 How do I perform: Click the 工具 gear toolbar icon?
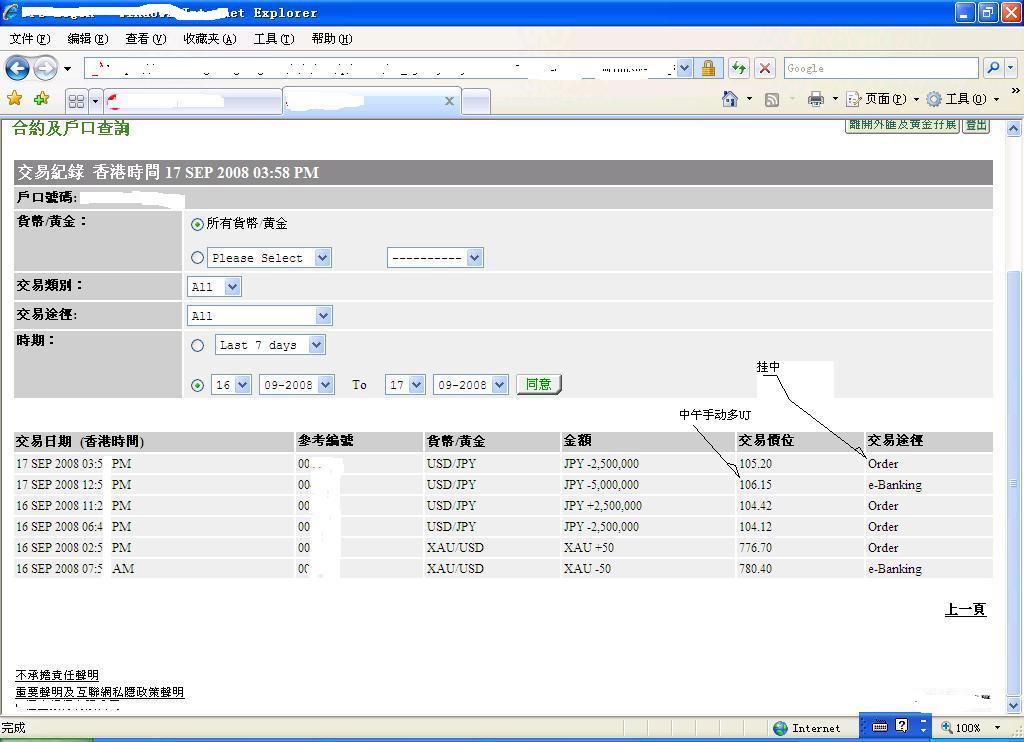(935, 99)
